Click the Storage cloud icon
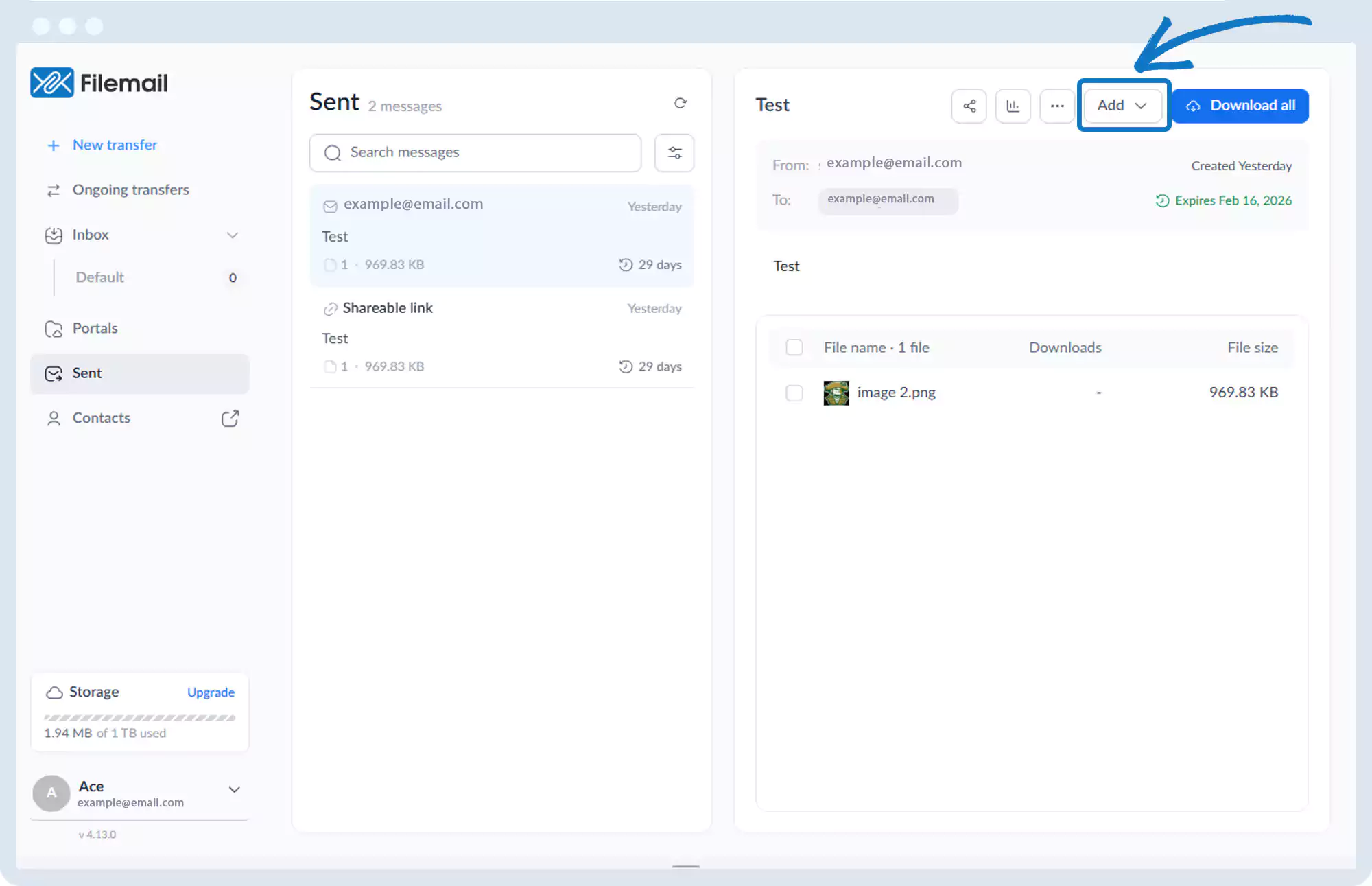This screenshot has height=886, width=1372. point(54,692)
